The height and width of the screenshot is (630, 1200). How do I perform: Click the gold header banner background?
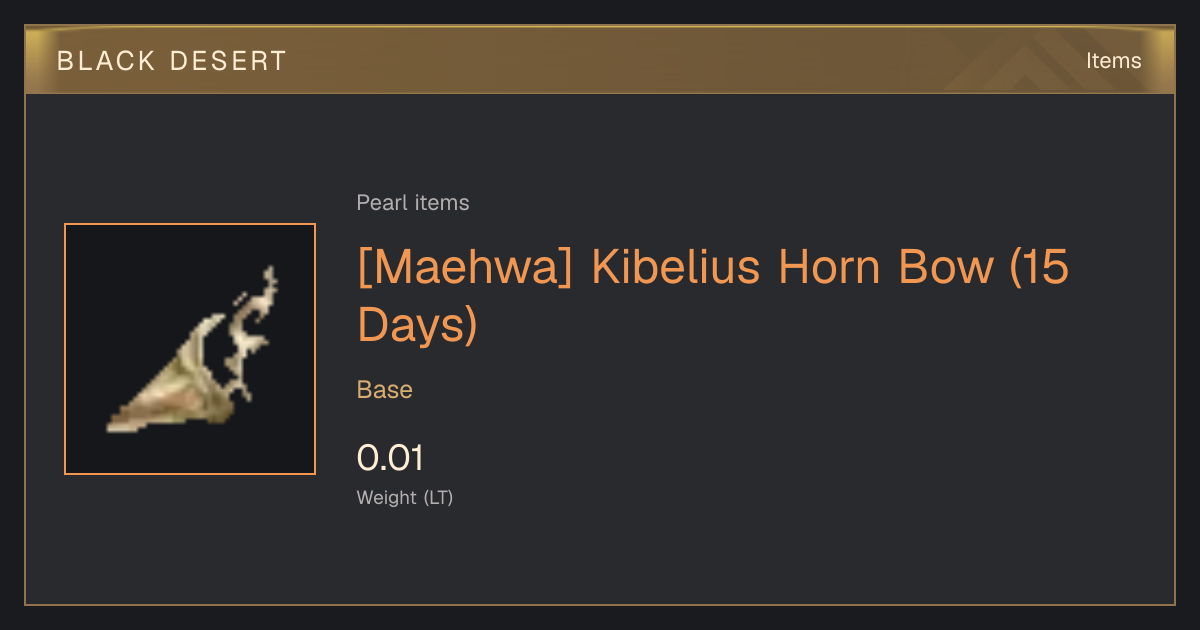click(x=600, y=60)
